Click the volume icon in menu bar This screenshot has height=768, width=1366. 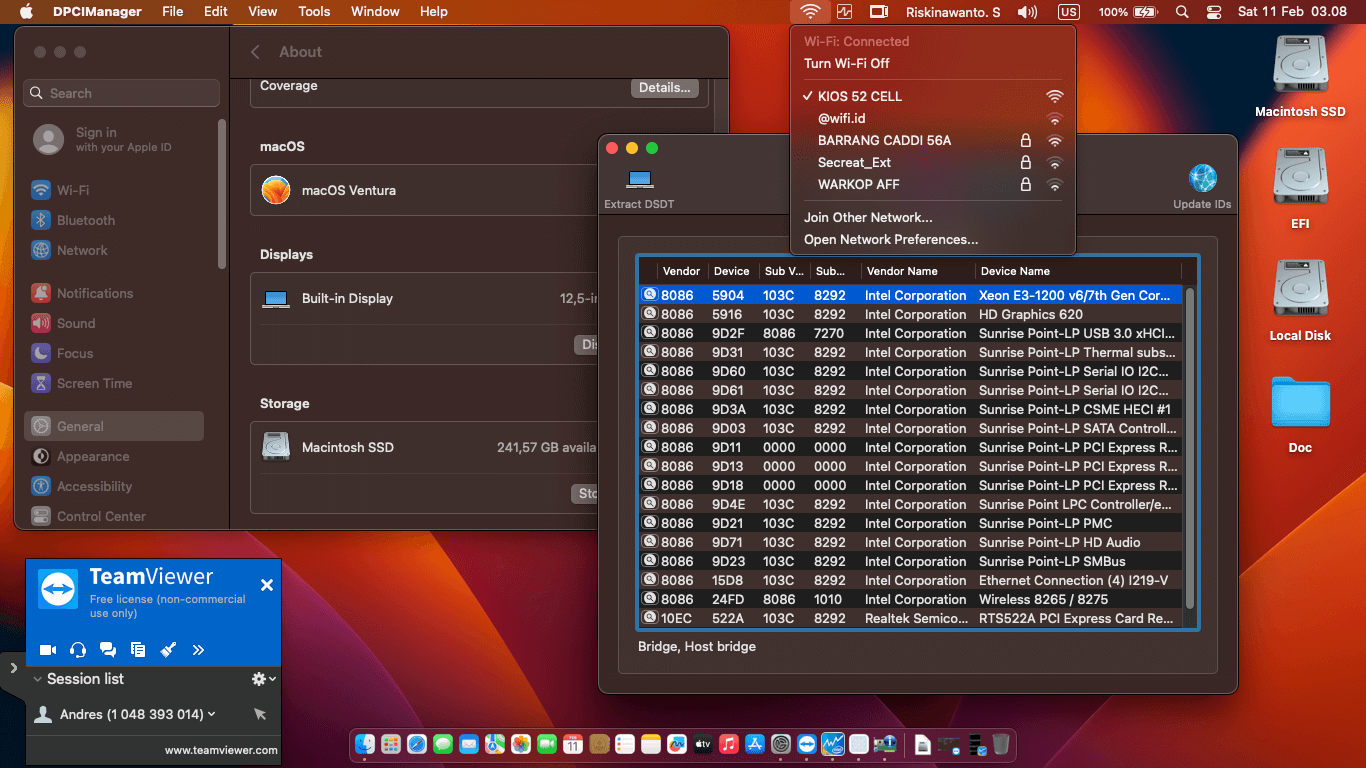pos(1027,12)
